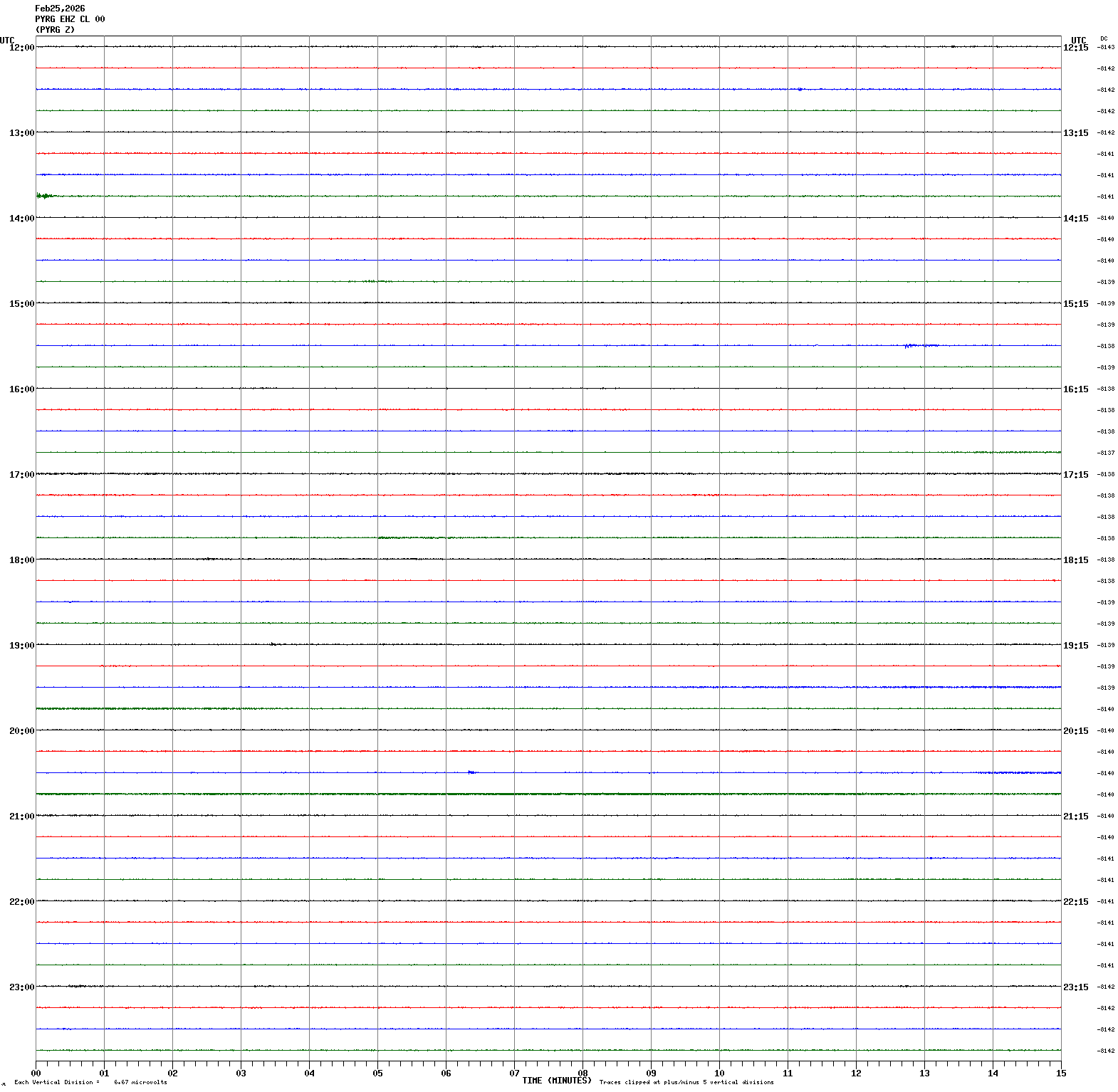Click the 23:00 hour label at left
1118x1092 pixels.
click(21, 987)
